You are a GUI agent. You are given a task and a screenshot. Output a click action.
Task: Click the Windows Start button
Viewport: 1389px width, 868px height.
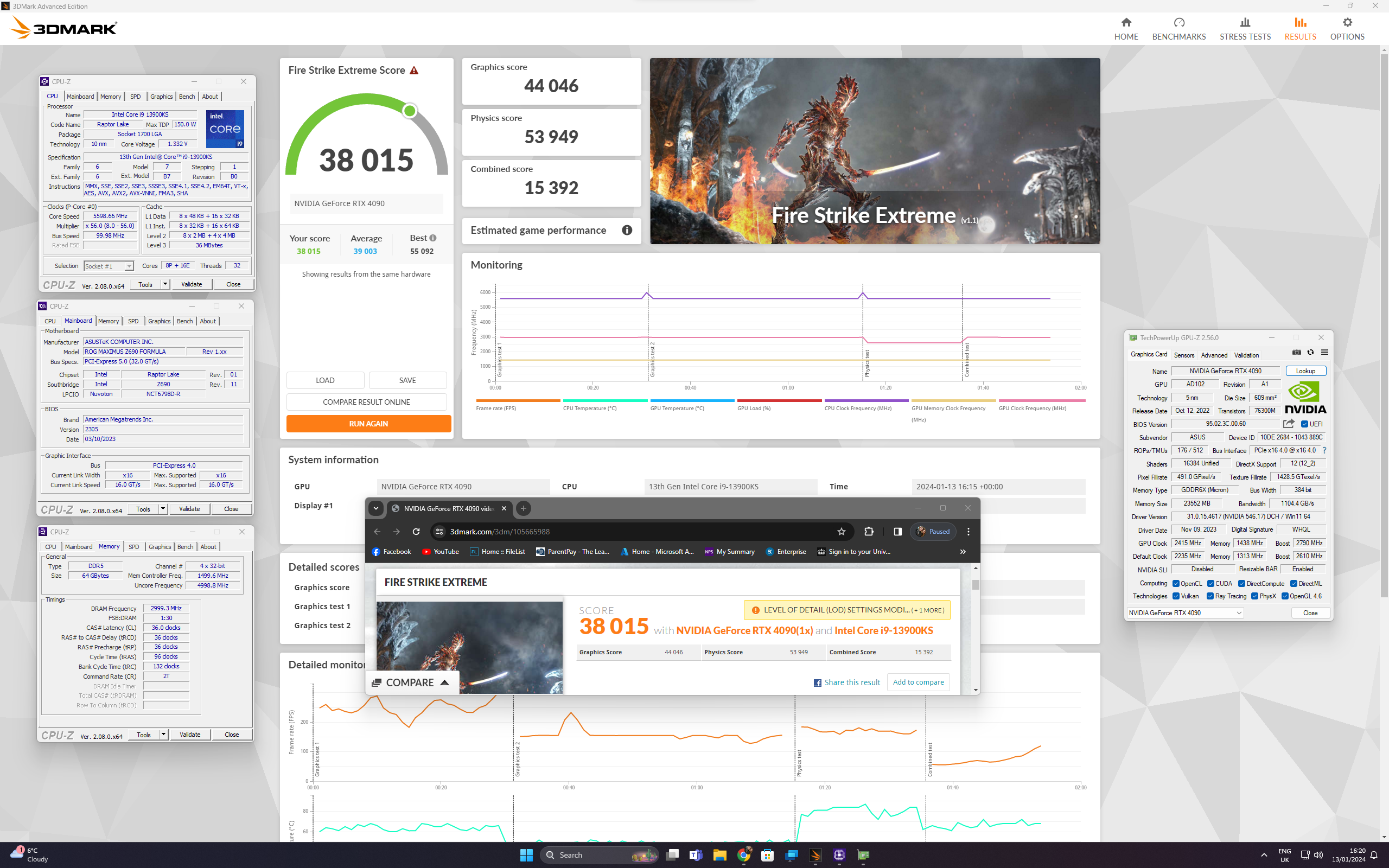click(x=526, y=855)
